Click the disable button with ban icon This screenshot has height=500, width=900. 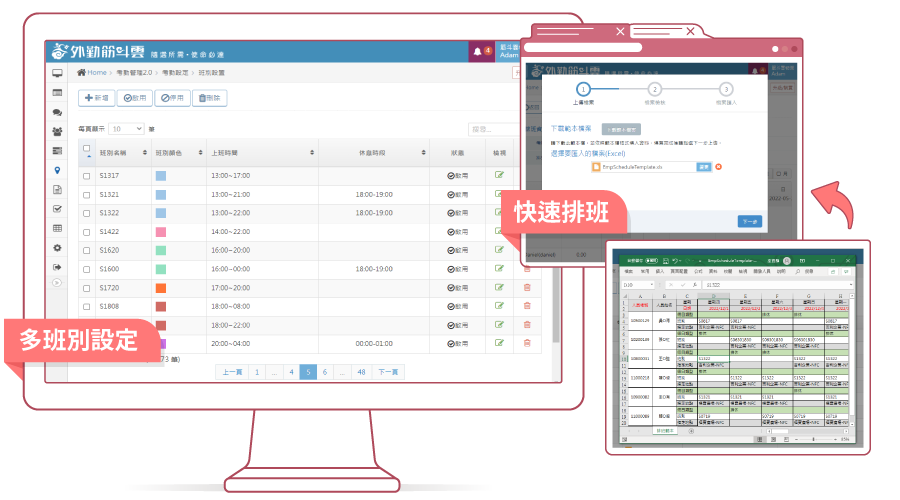coord(172,98)
